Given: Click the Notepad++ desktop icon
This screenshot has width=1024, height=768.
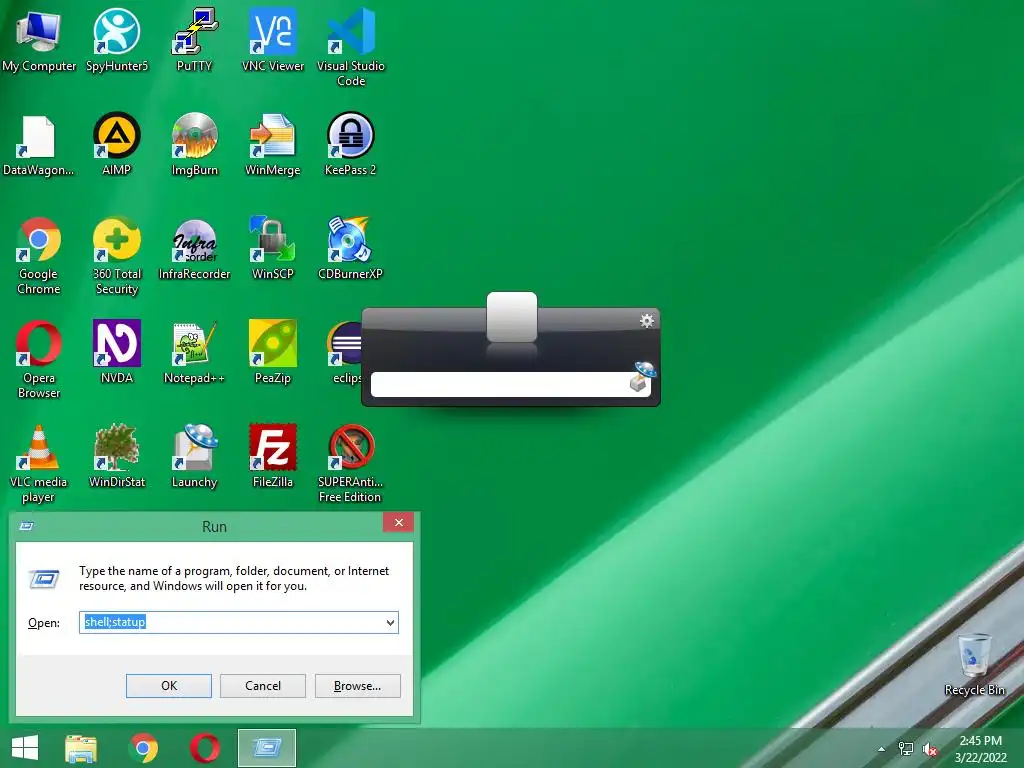Looking at the screenshot, I should [195, 353].
